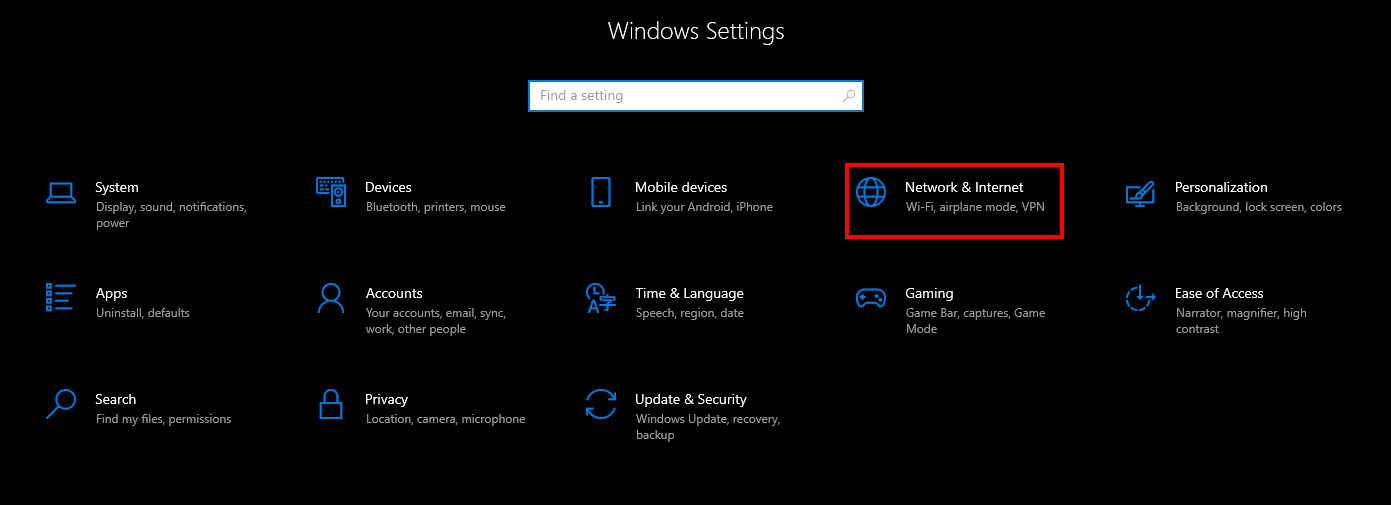Open Network & Internet label
Viewport: 1391px width, 505px height.
tap(964, 187)
